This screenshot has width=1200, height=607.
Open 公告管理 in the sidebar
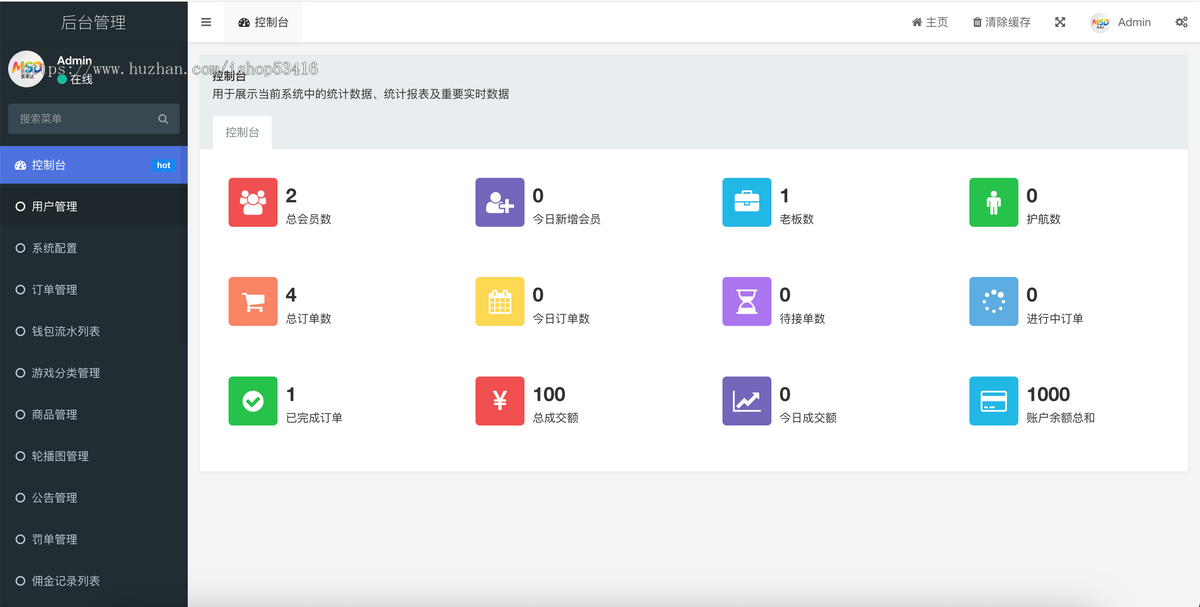94,497
